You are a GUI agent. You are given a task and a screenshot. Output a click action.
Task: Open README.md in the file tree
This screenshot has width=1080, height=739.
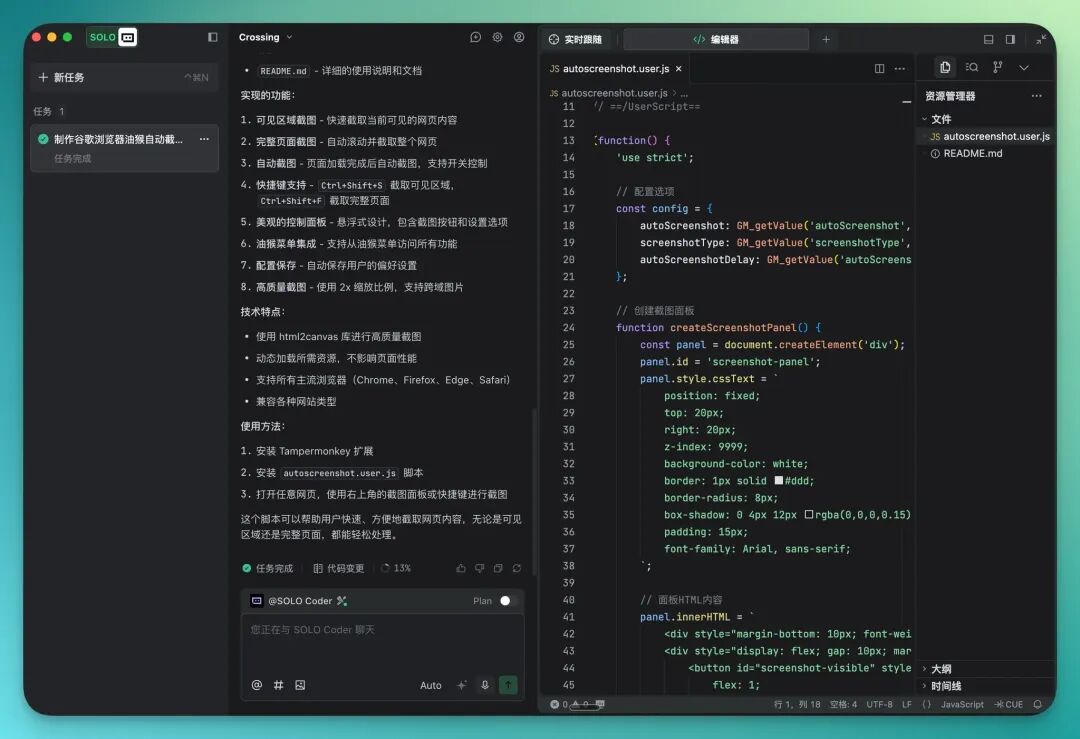click(x=973, y=154)
